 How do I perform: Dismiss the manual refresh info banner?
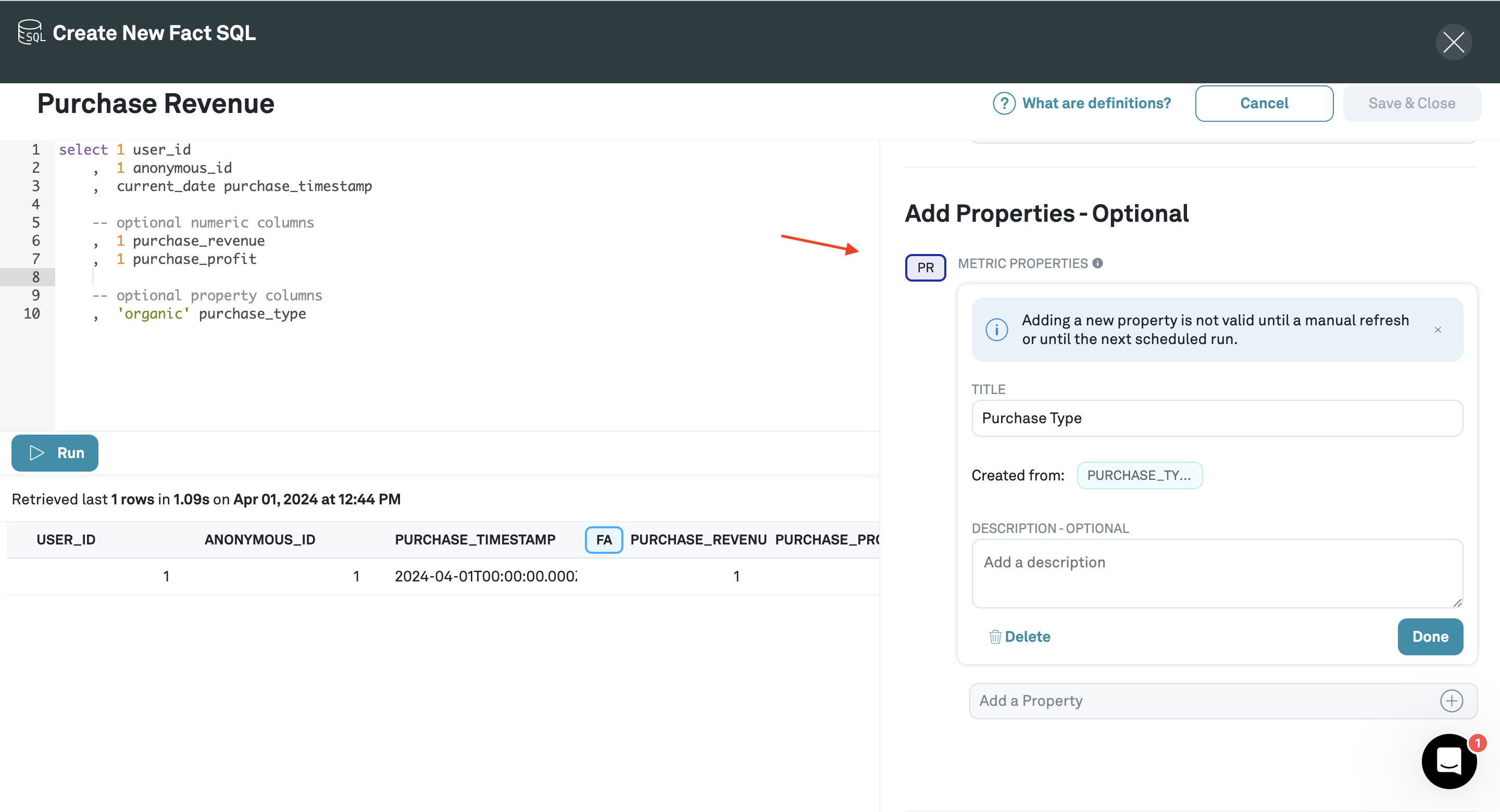[1437, 330]
